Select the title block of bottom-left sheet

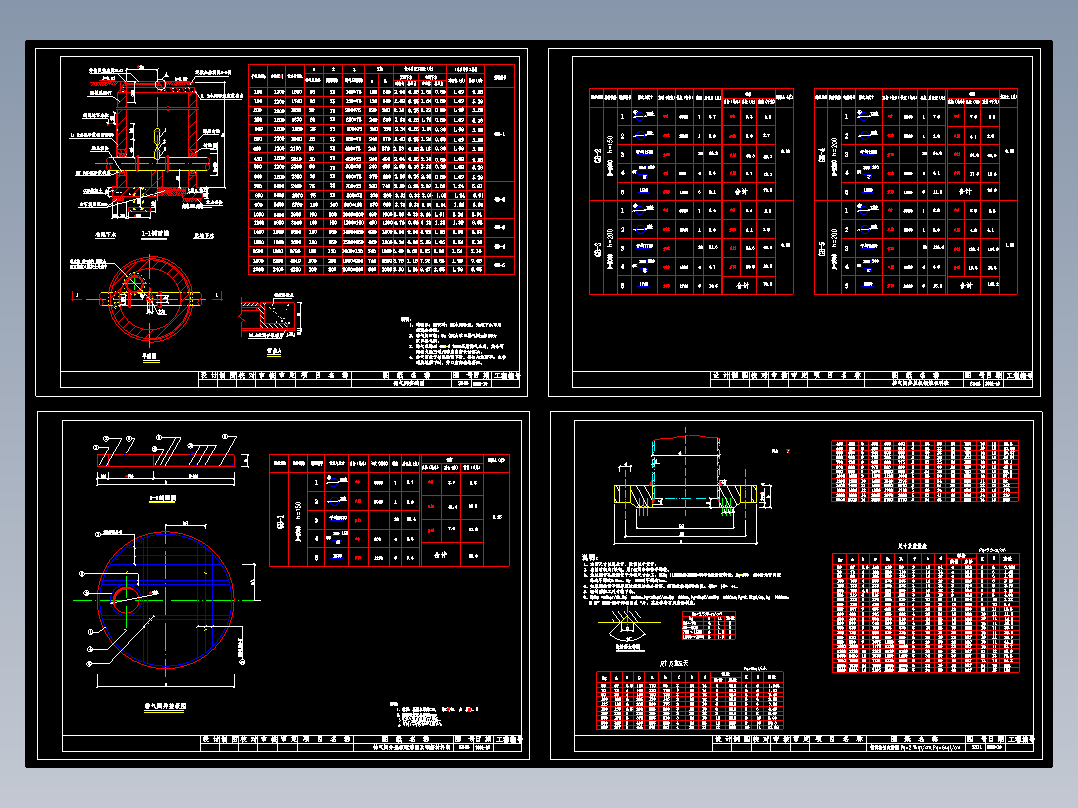tap(292, 743)
